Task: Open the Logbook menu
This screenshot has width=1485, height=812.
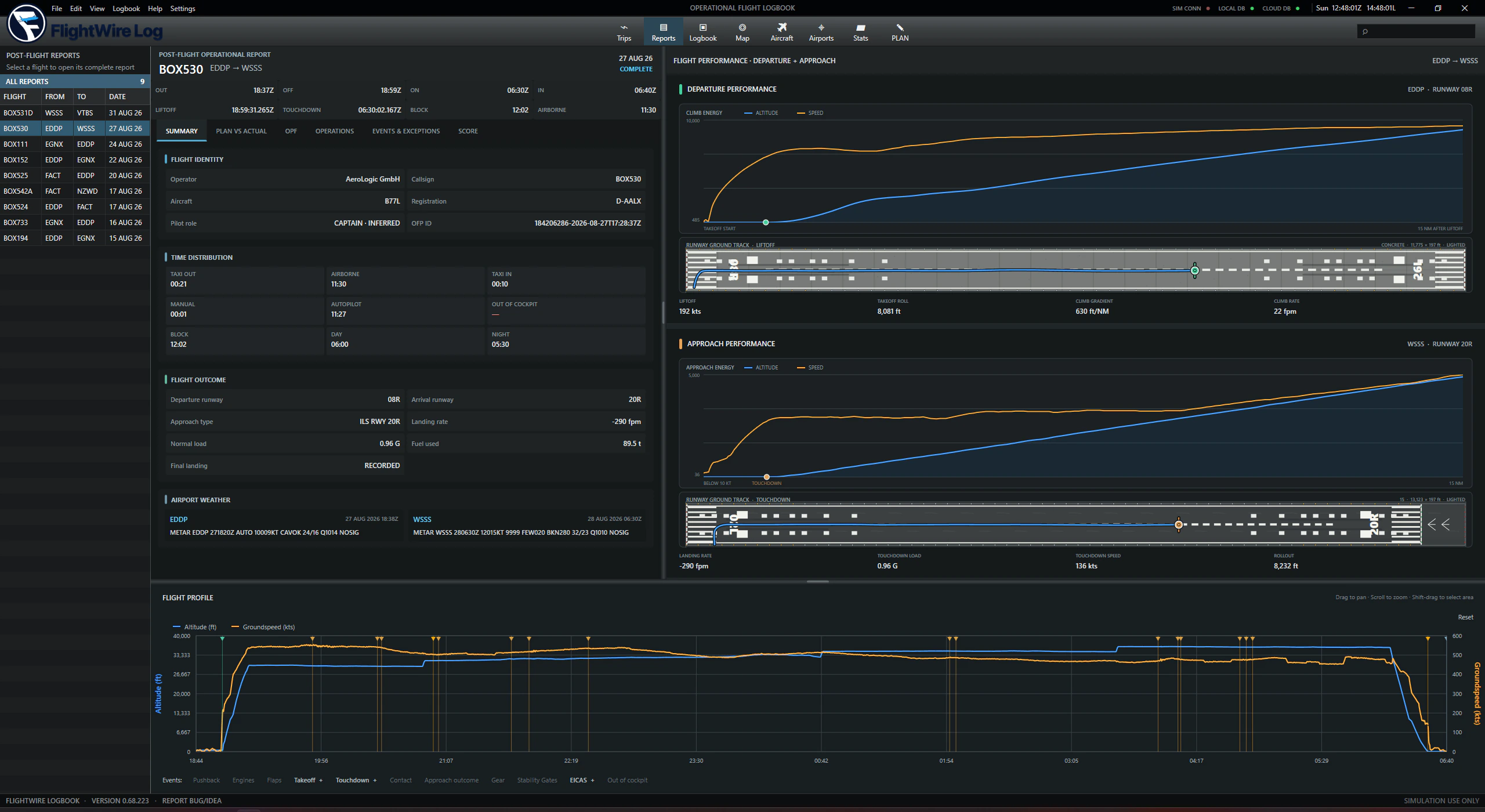Action: [126, 8]
